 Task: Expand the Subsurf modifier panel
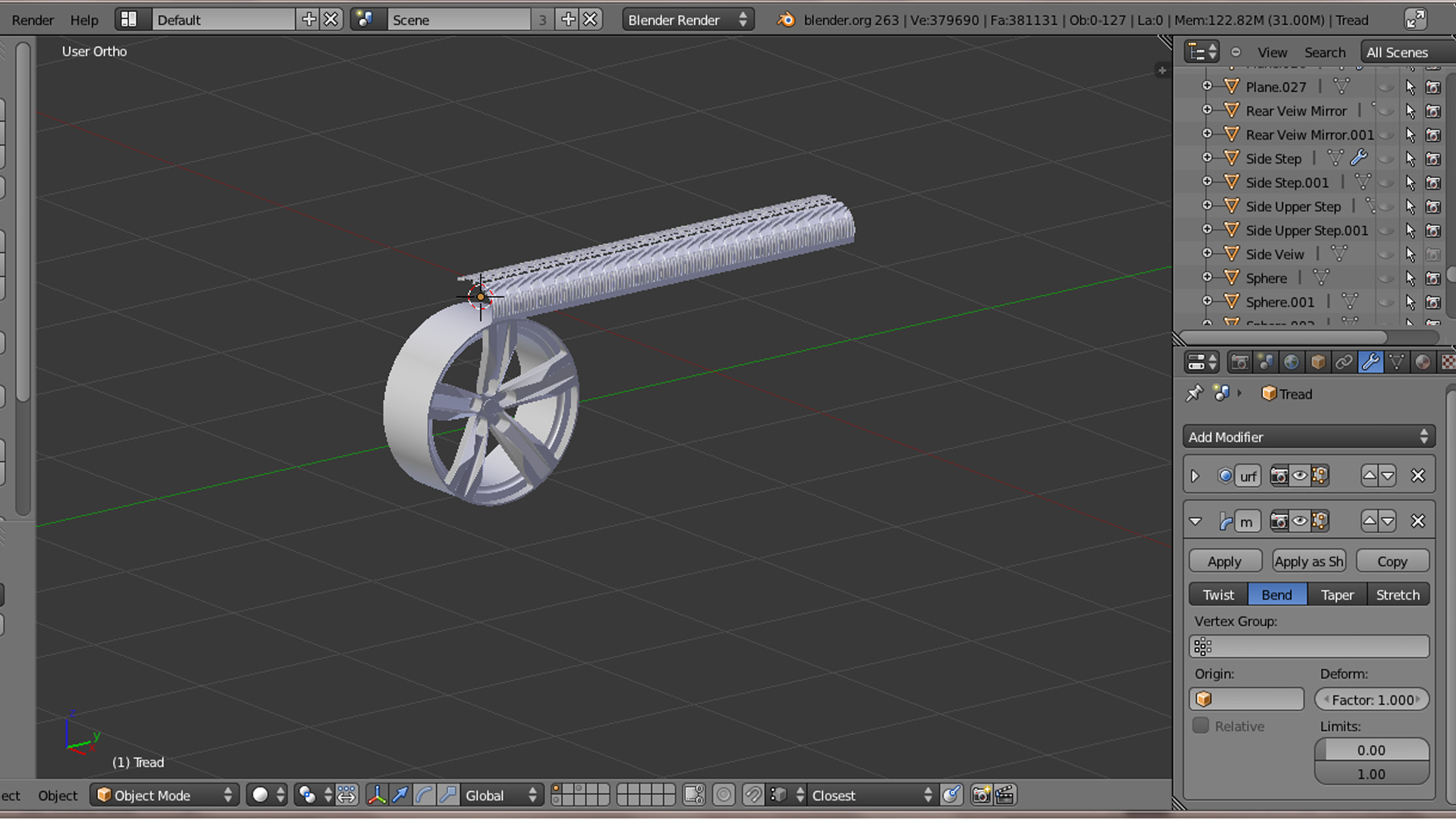pos(1195,476)
